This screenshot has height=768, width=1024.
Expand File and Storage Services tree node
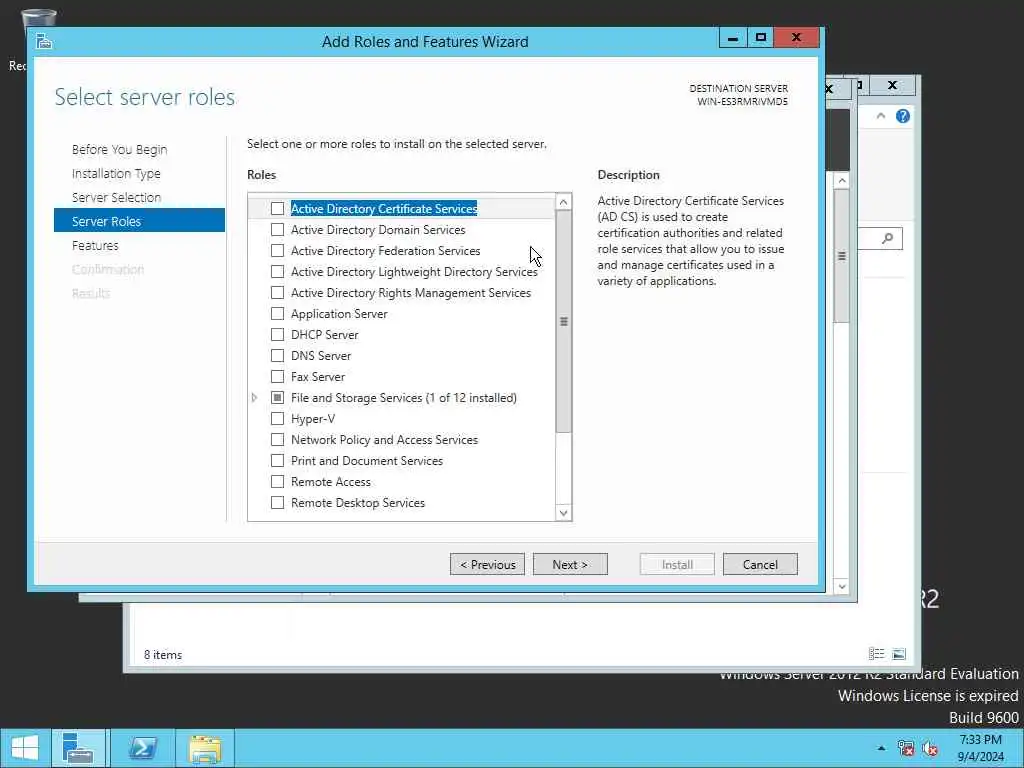(255, 398)
